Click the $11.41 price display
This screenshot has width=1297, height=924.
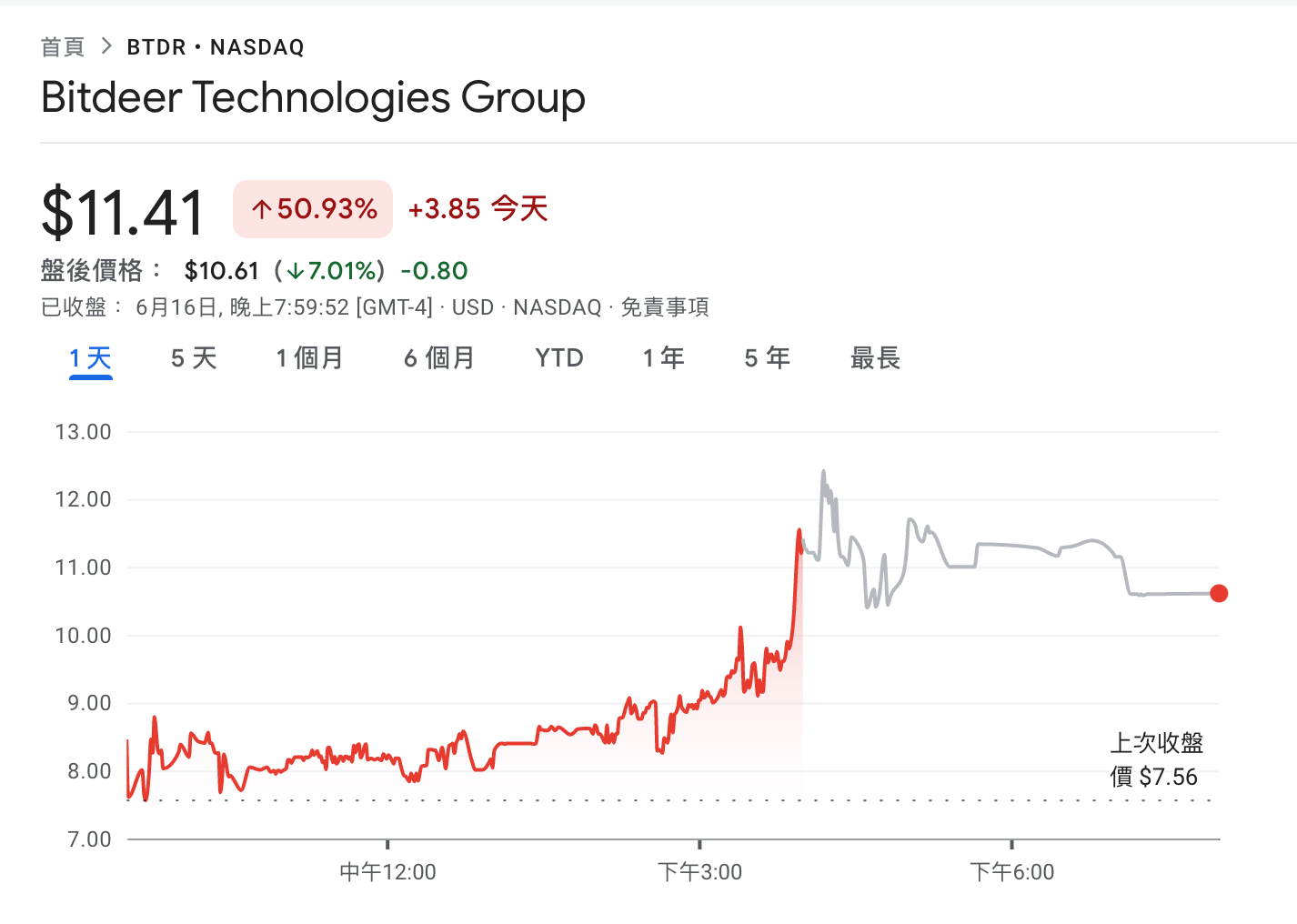[x=123, y=209]
